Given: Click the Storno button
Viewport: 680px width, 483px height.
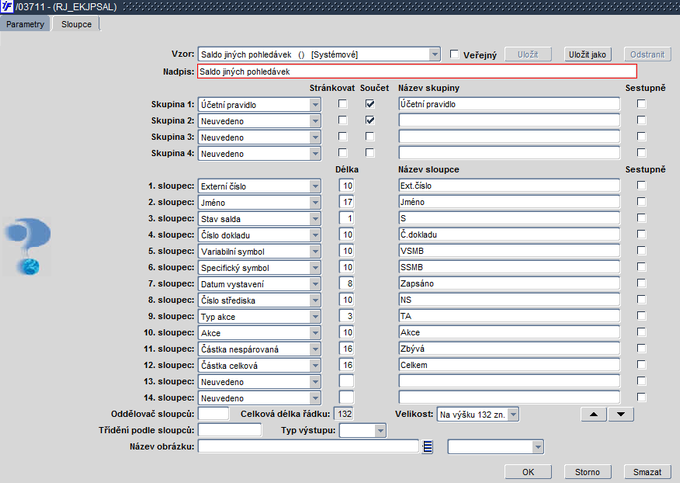Looking at the screenshot, I should pos(588,470).
